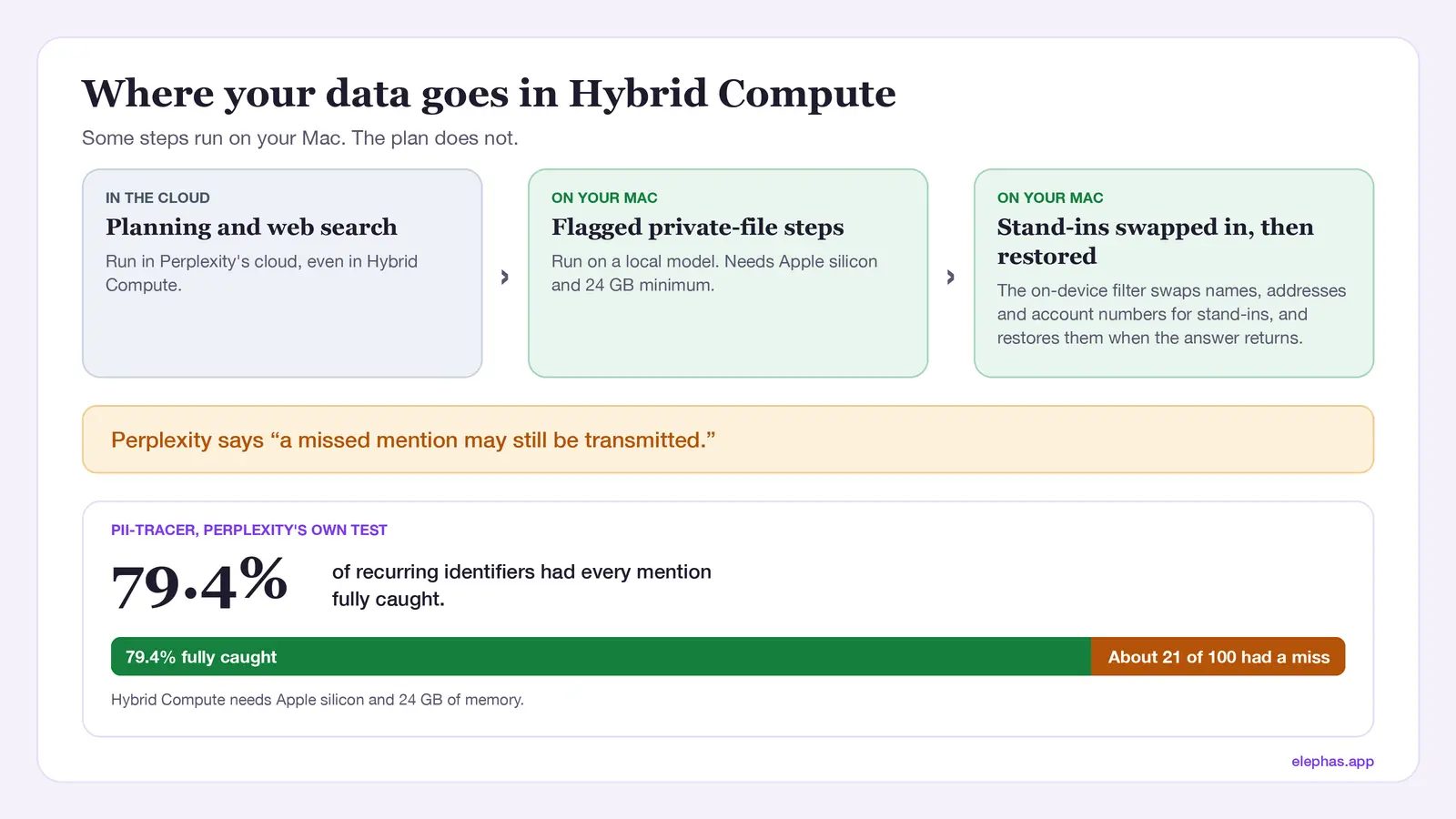Click text 'Run in Perplexity's cloud, even in Hybrid Compute'
Viewport: 1456px width, 819px height.
click(261, 273)
